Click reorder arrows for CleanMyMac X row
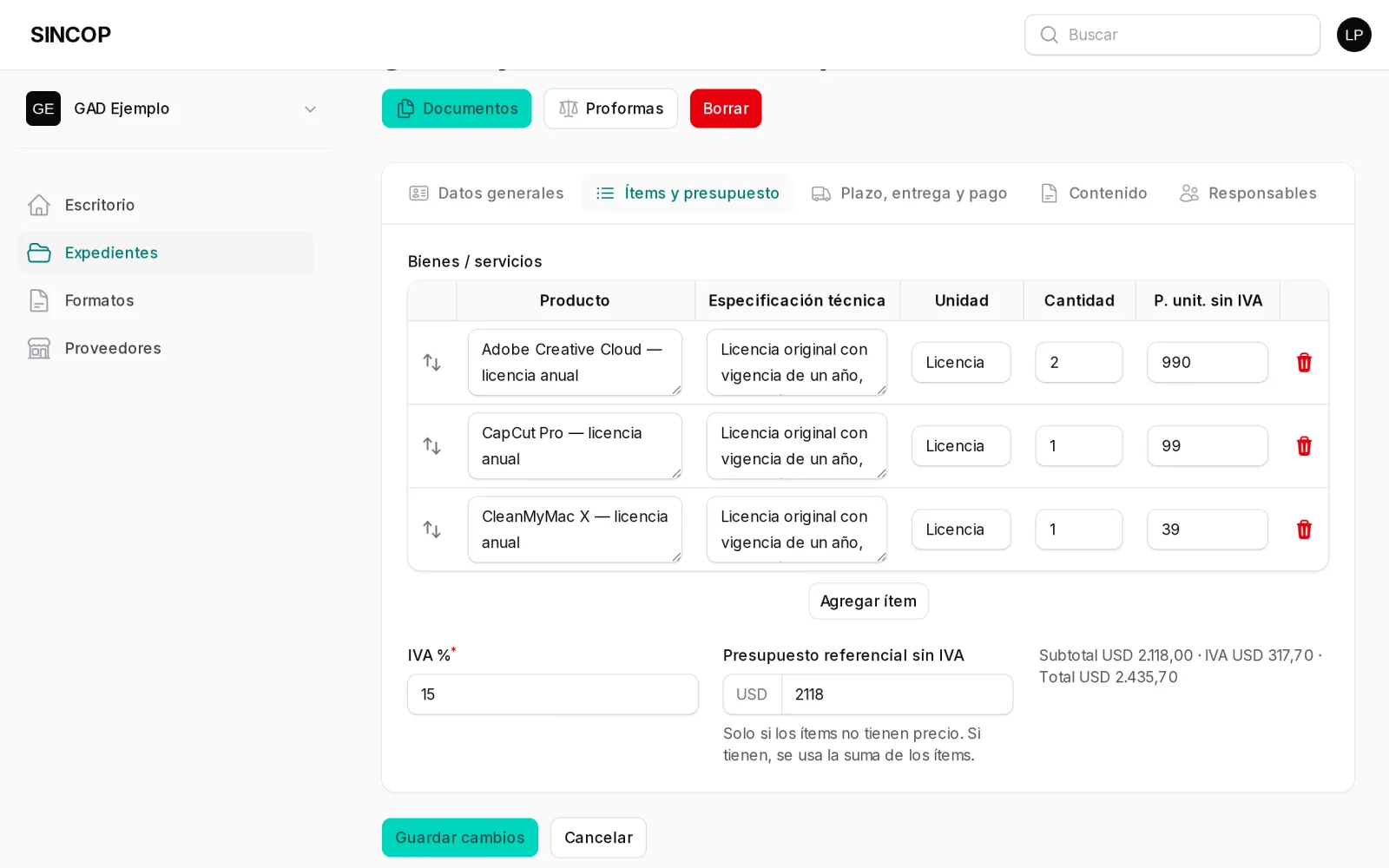The image size is (1389, 868). click(x=431, y=529)
